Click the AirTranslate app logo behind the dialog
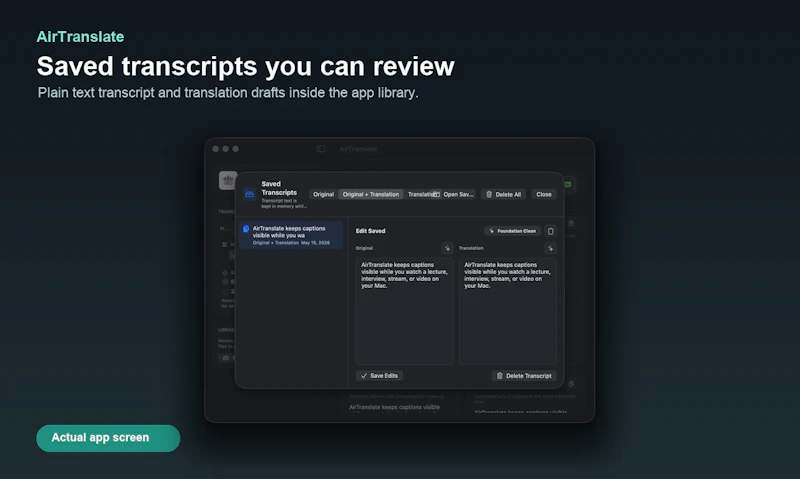This screenshot has width=800, height=479. point(228,180)
